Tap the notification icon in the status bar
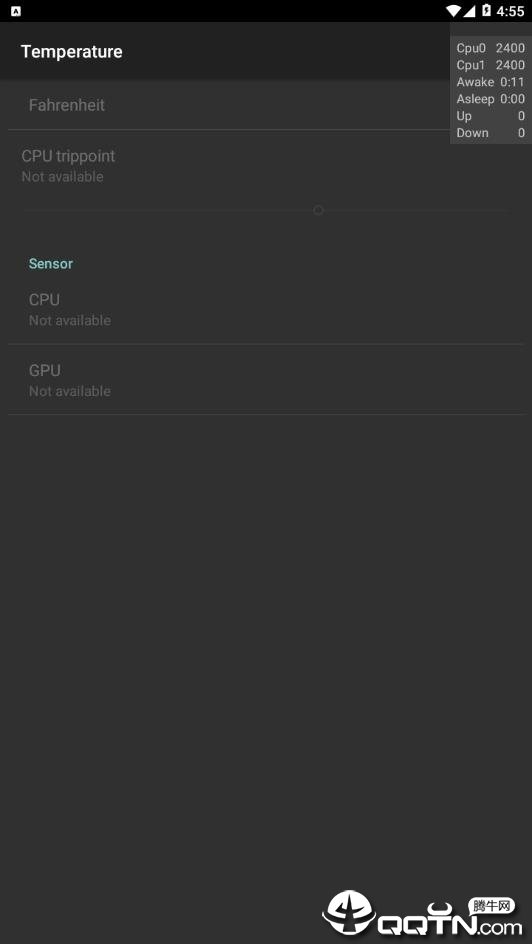Image resolution: width=532 pixels, height=944 pixels. pyautogui.click(x=16, y=11)
